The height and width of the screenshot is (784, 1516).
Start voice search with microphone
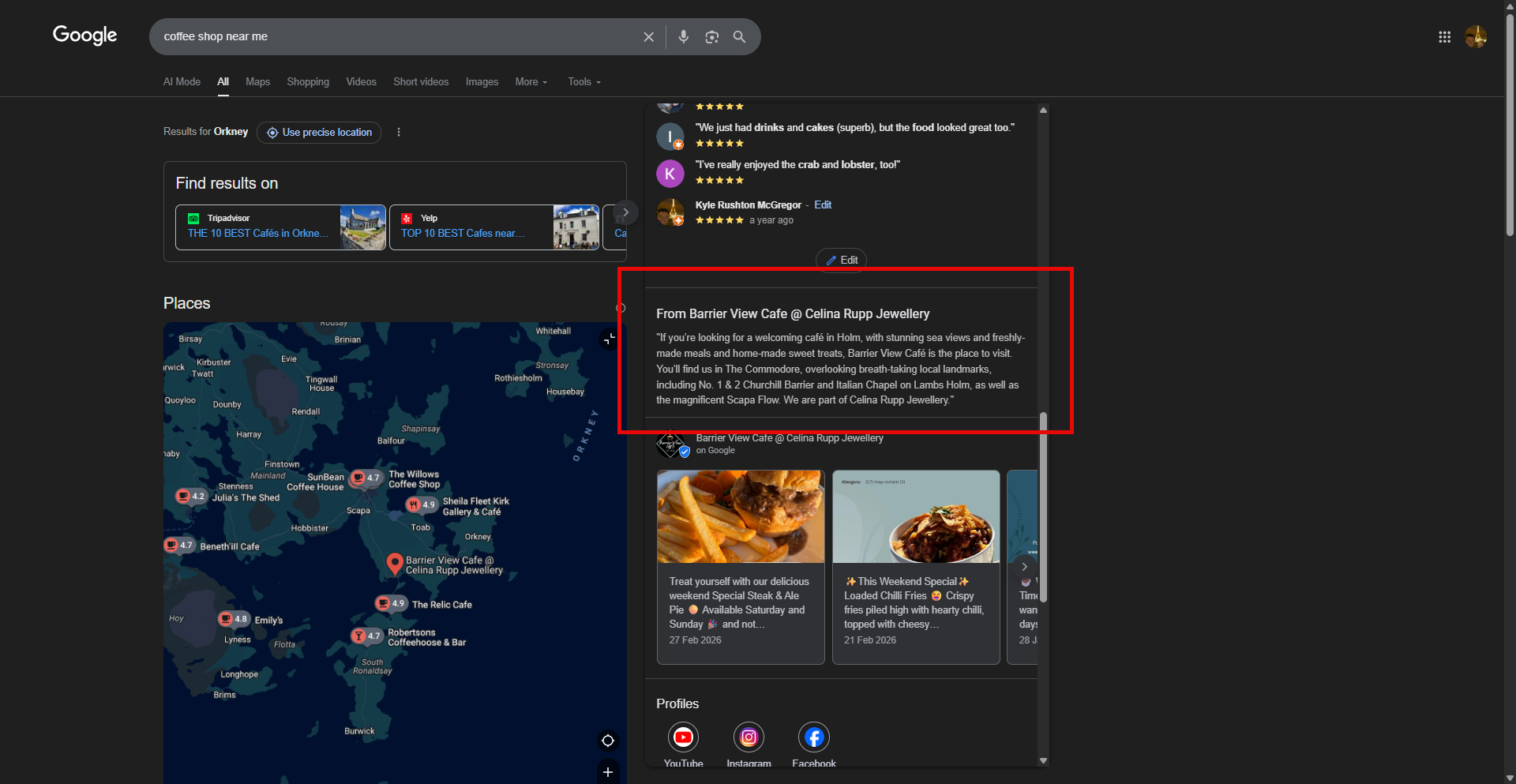coord(684,37)
